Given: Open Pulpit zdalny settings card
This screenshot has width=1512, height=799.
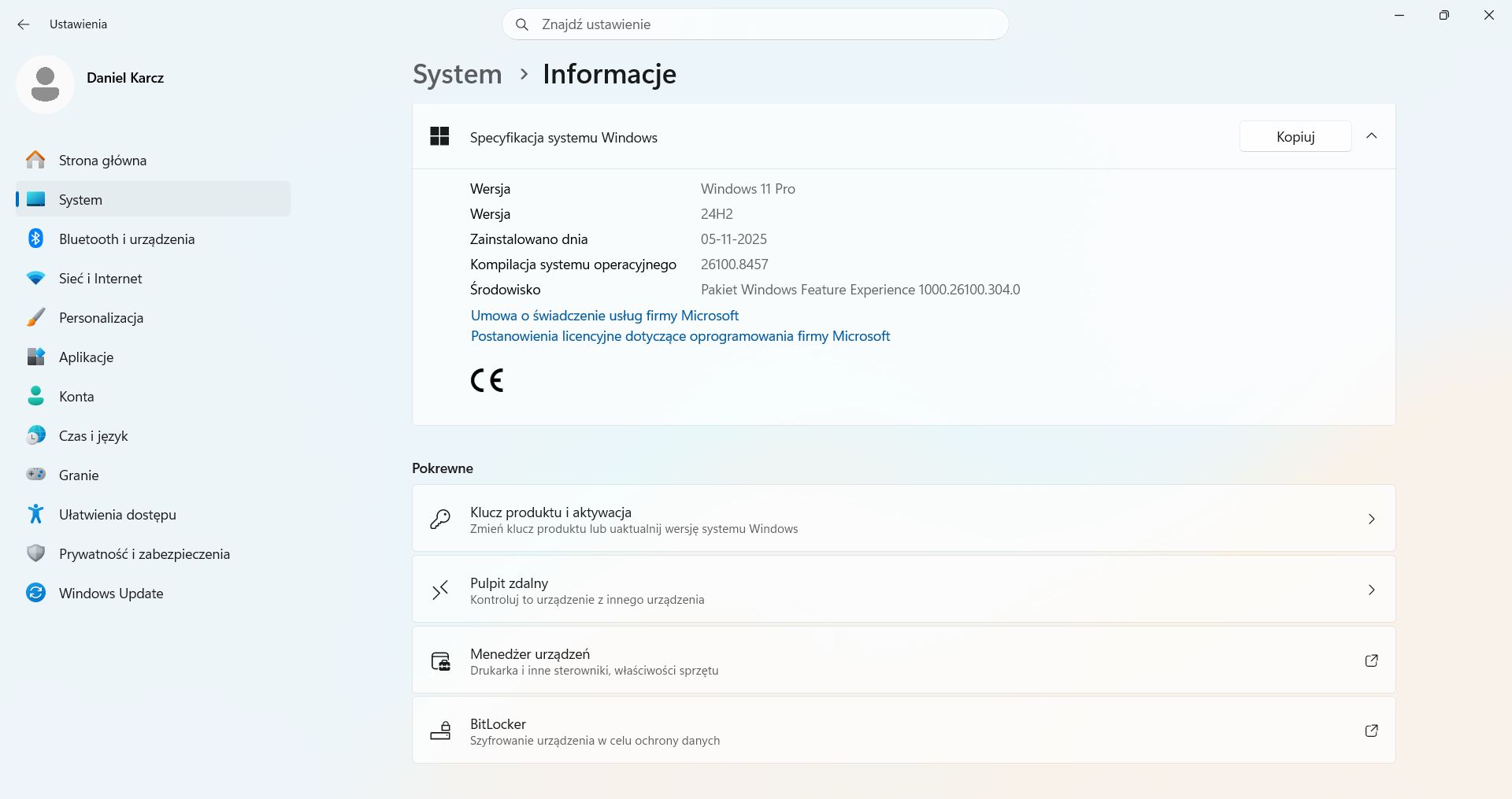Looking at the screenshot, I should click(x=903, y=590).
